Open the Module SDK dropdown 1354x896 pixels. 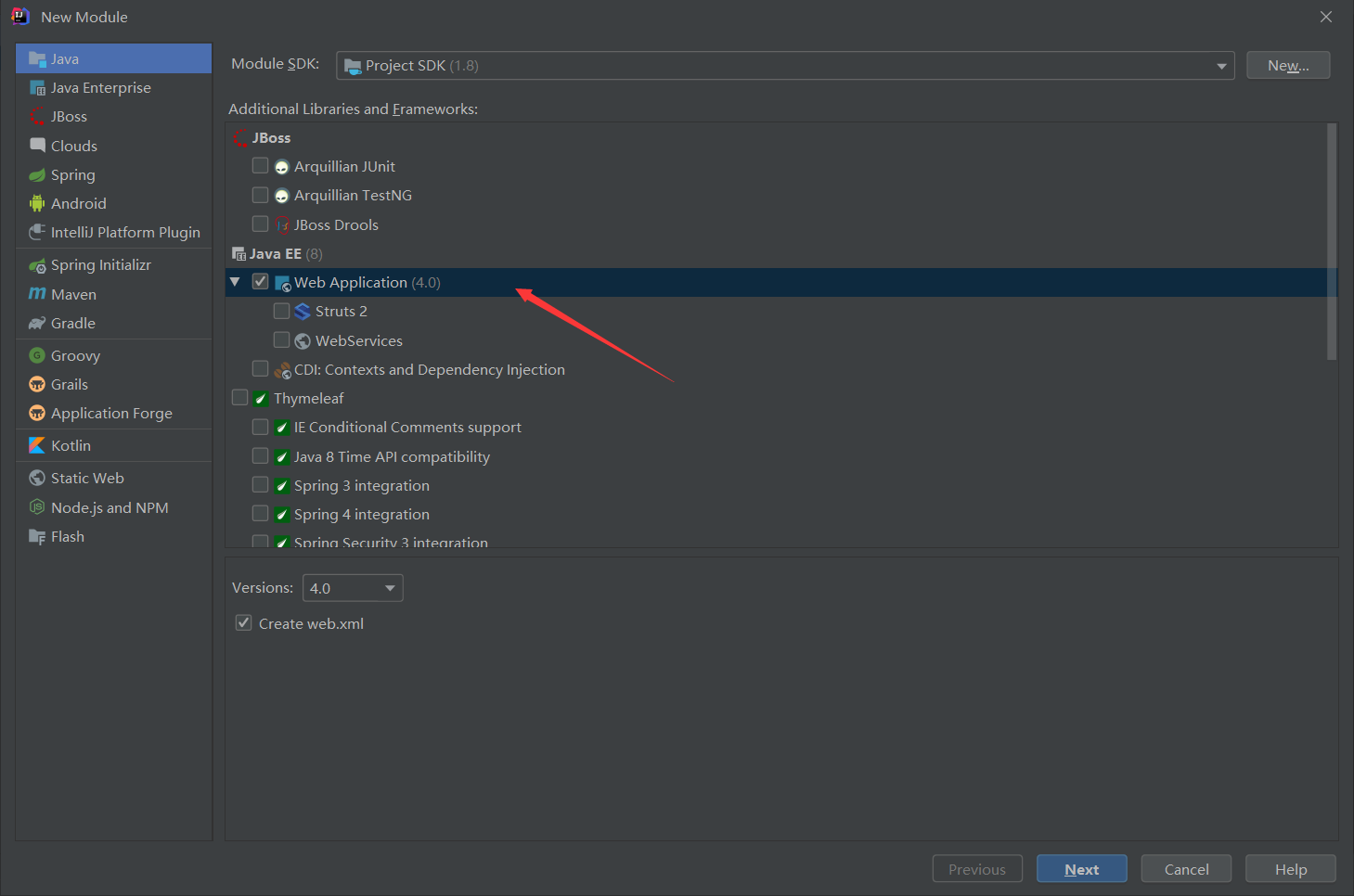[785, 66]
